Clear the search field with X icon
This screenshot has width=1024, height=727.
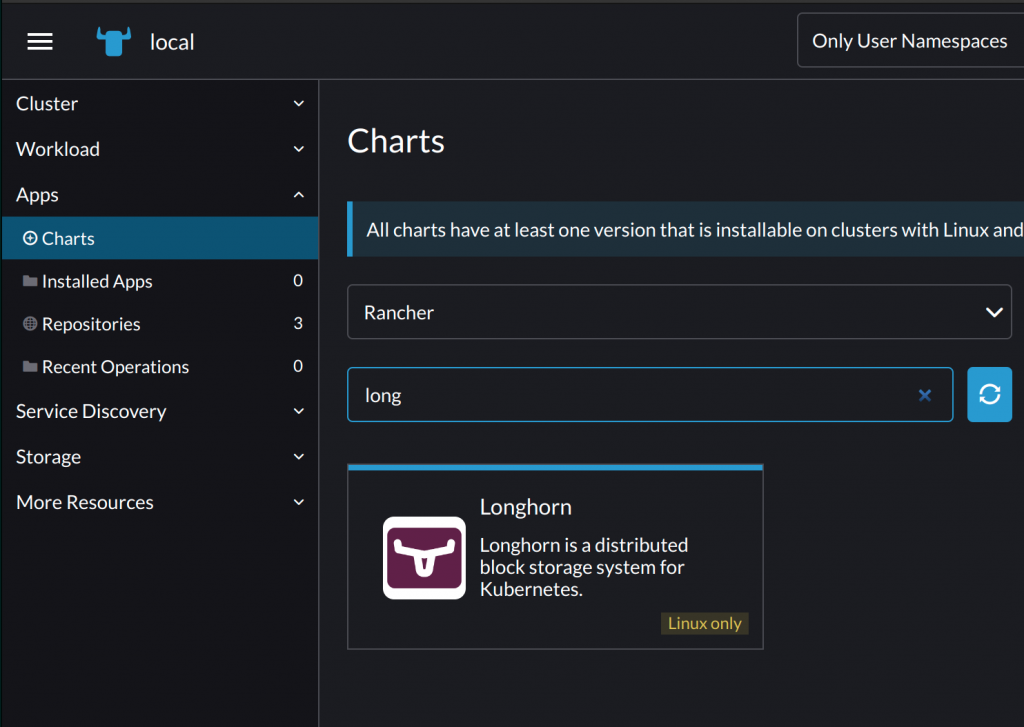click(925, 395)
